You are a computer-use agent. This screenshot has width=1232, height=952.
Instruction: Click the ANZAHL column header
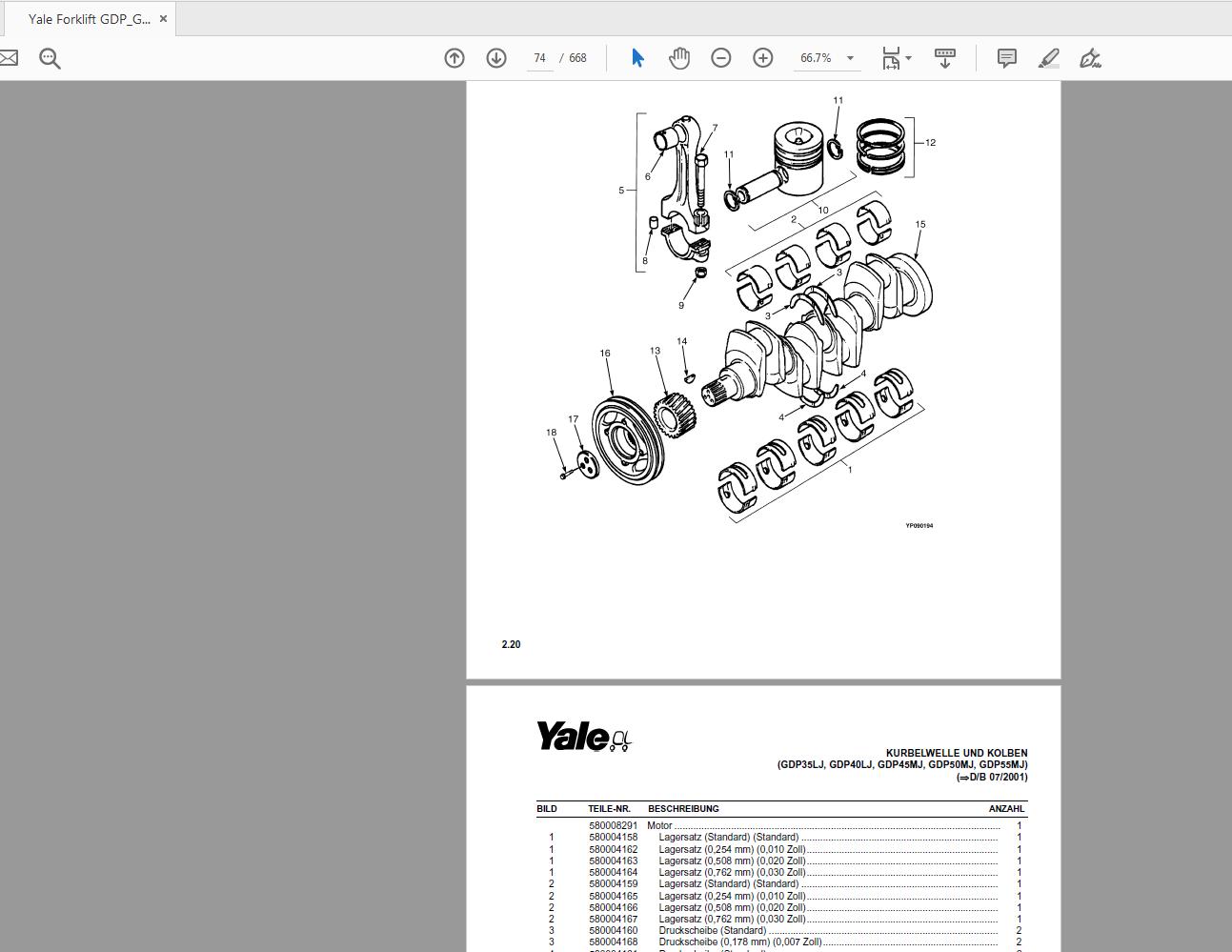tap(1006, 809)
